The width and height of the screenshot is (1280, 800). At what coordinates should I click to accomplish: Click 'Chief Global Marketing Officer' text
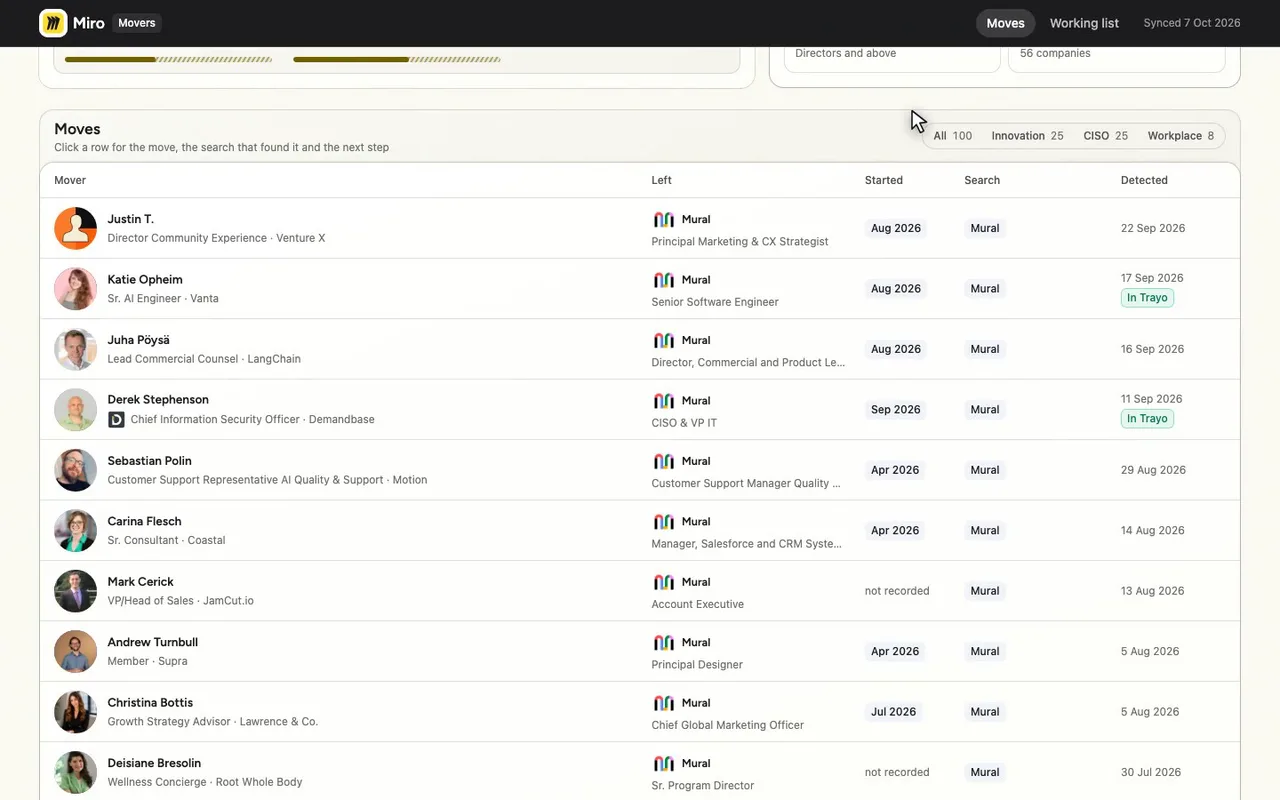(x=727, y=725)
